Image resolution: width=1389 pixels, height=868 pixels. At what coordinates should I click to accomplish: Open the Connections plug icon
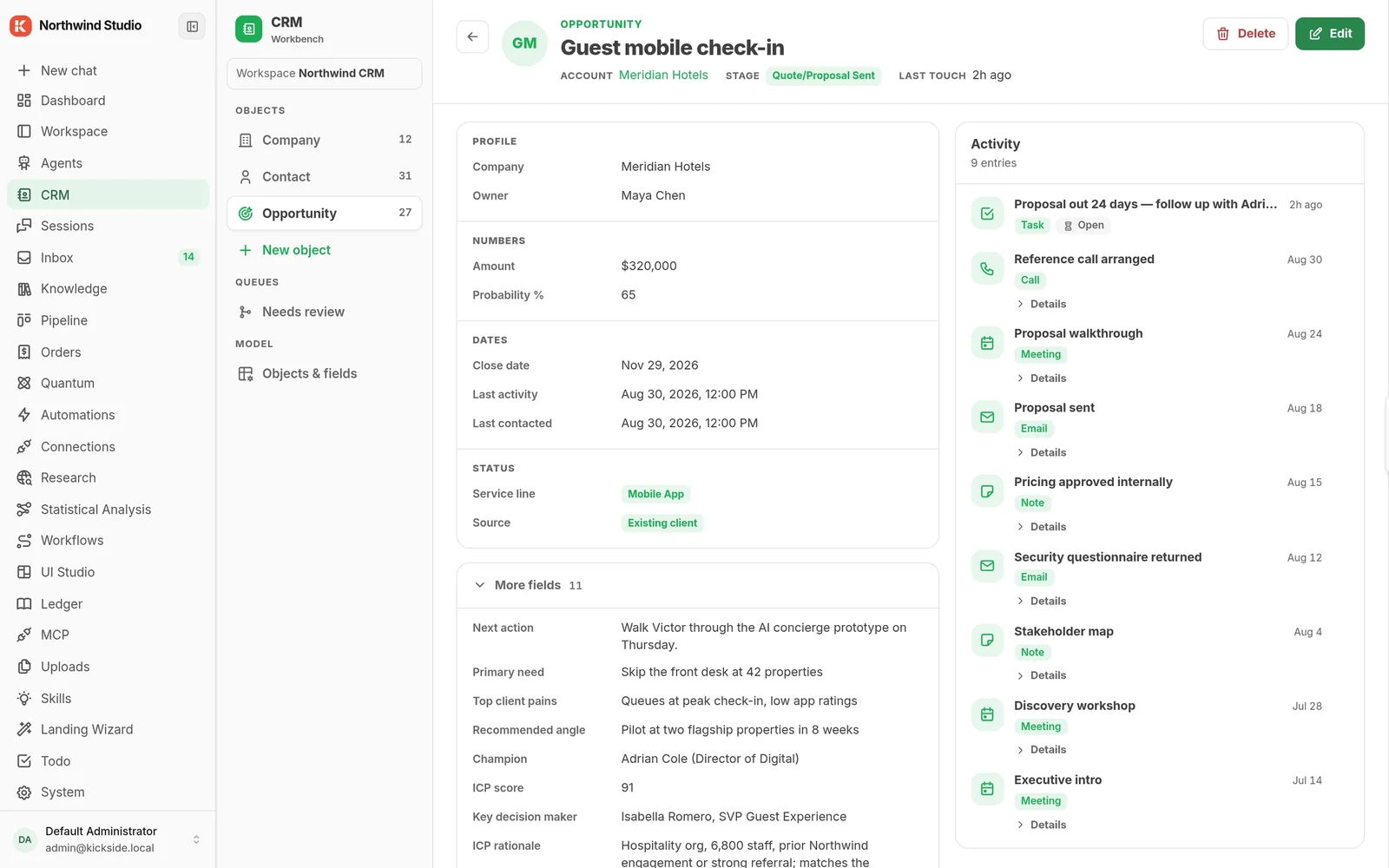pos(24,446)
